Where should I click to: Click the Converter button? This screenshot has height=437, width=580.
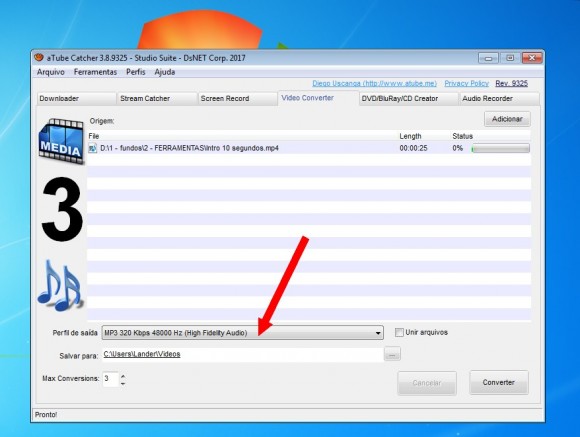[499, 383]
